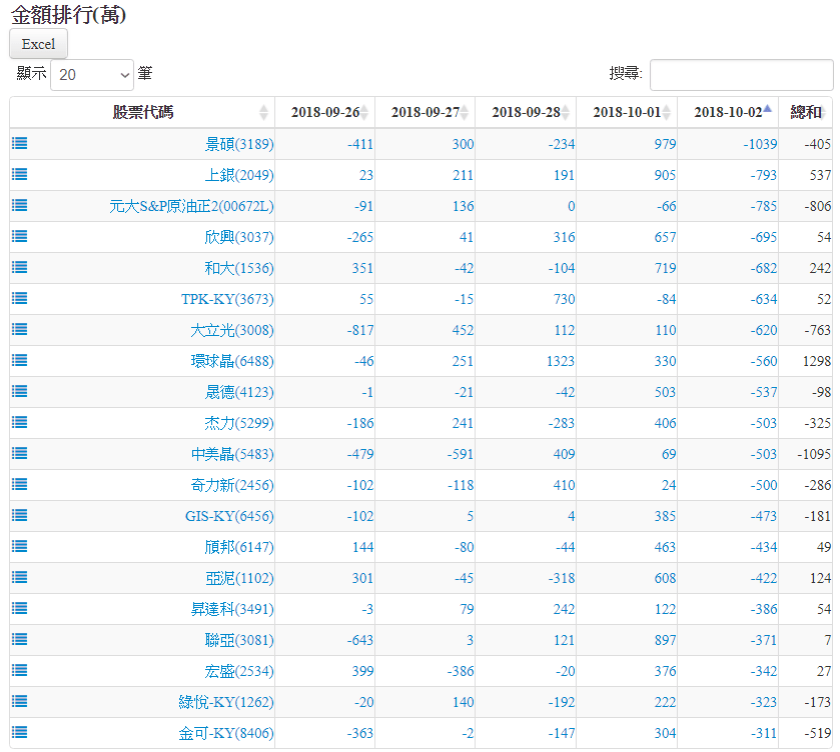Open the 顯示 rows-per-page dropdown
Image resolution: width=840 pixels, height=752 pixels.
91,74
